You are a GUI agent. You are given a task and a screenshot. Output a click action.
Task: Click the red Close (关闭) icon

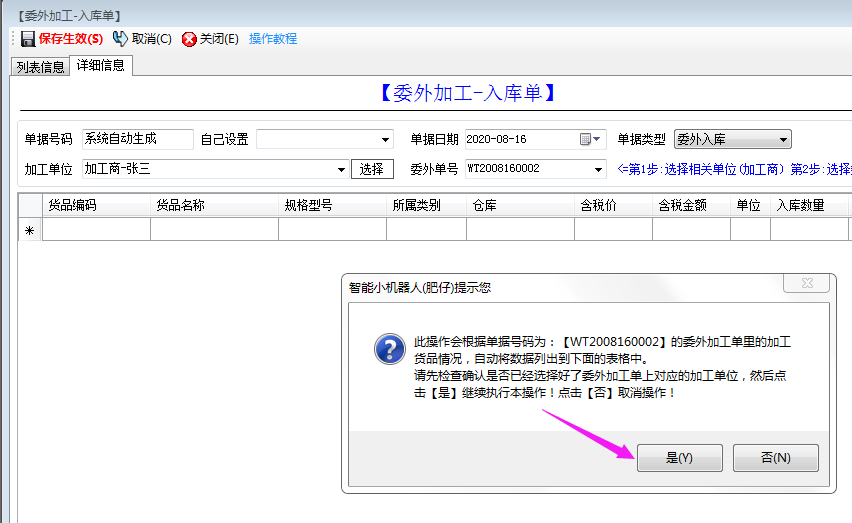(x=189, y=39)
